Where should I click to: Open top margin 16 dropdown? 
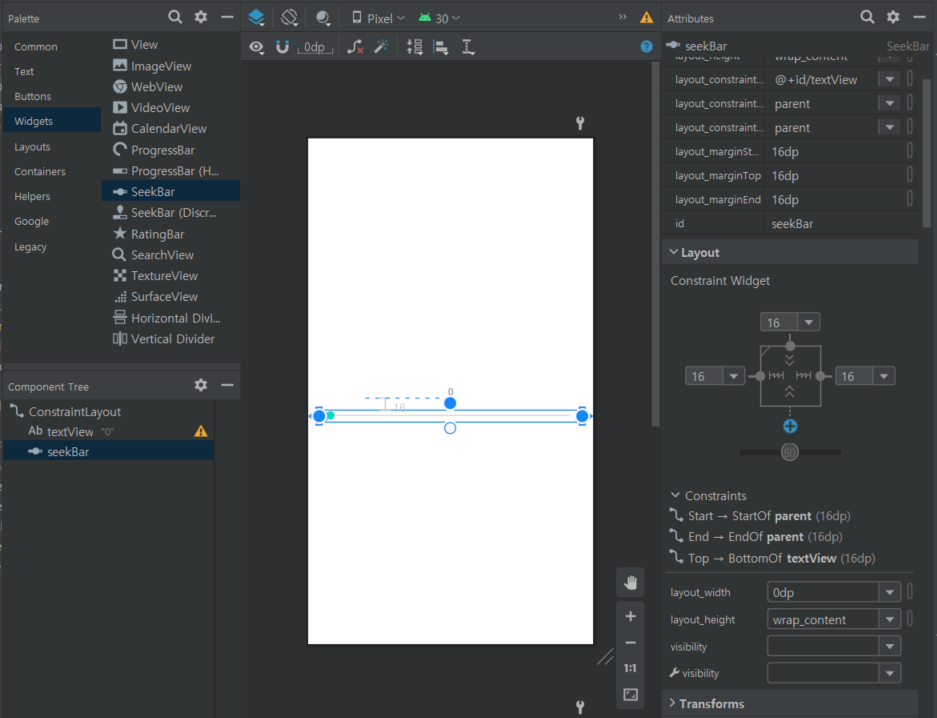(x=809, y=323)
